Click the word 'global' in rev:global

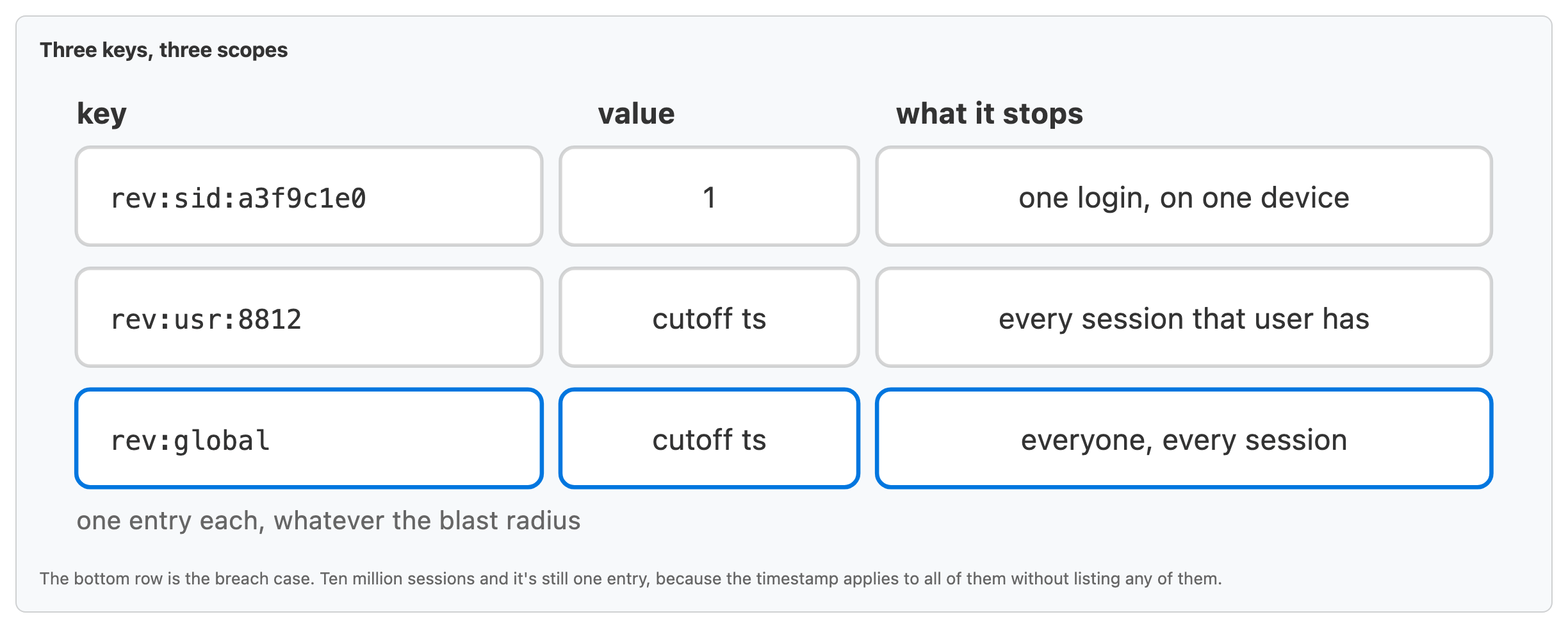click(222, 441)
